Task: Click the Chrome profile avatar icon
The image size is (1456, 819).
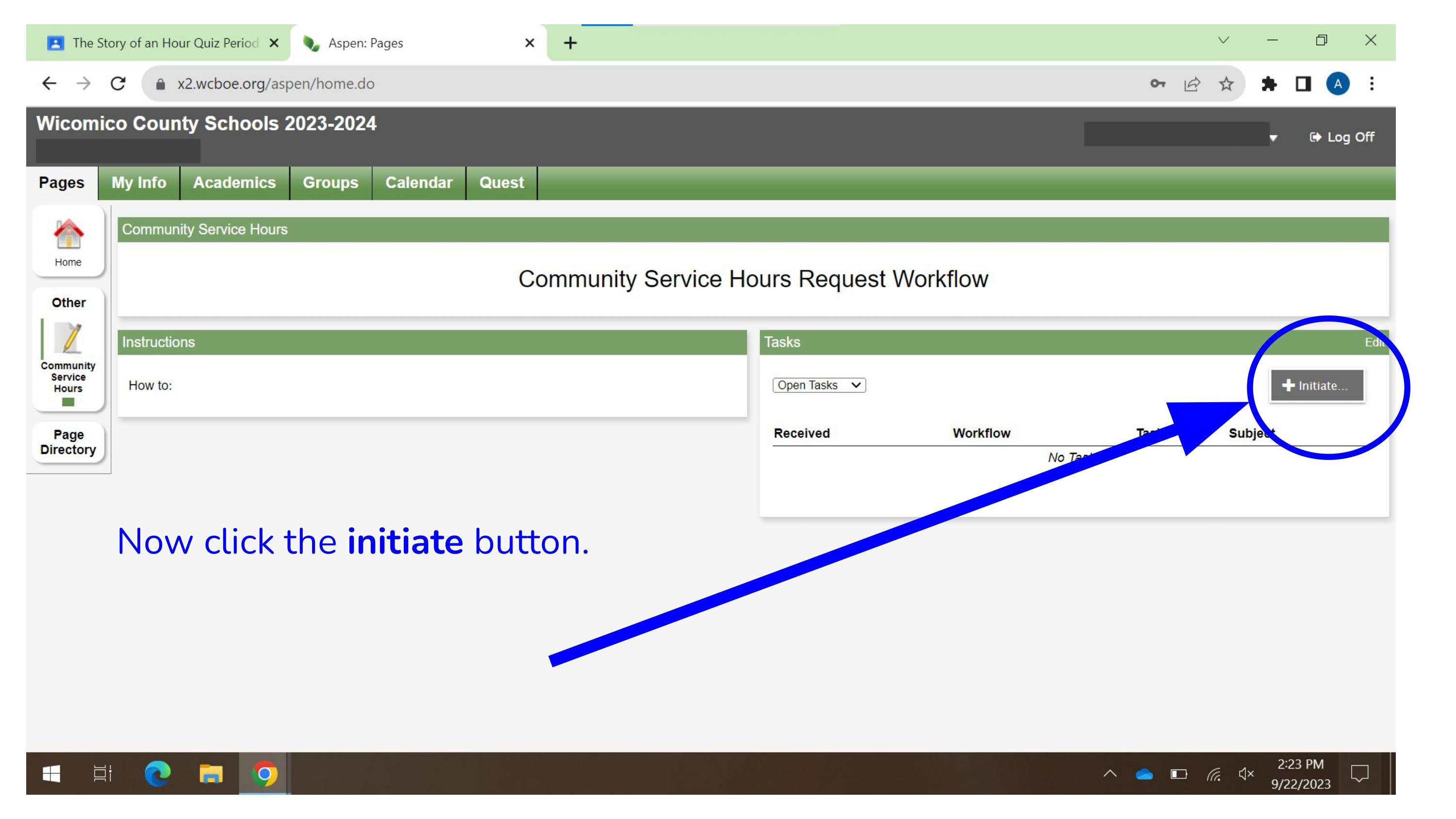Action: pyautogui.click(x=1337, y=83)
